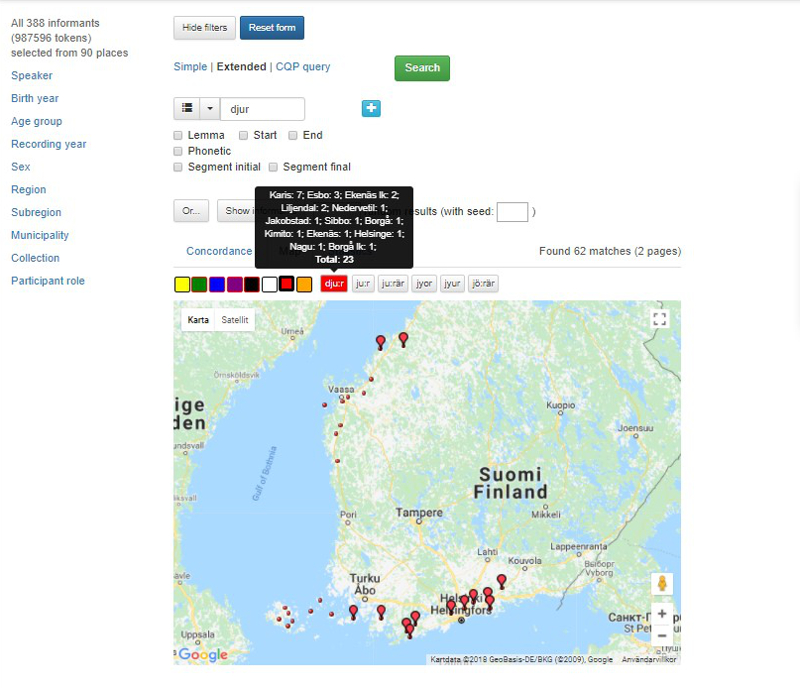This screenshot has height=688, width=800.
Task: Click the red map pin near Lahti
Action: pyautogui.click(x=501, y=580)
